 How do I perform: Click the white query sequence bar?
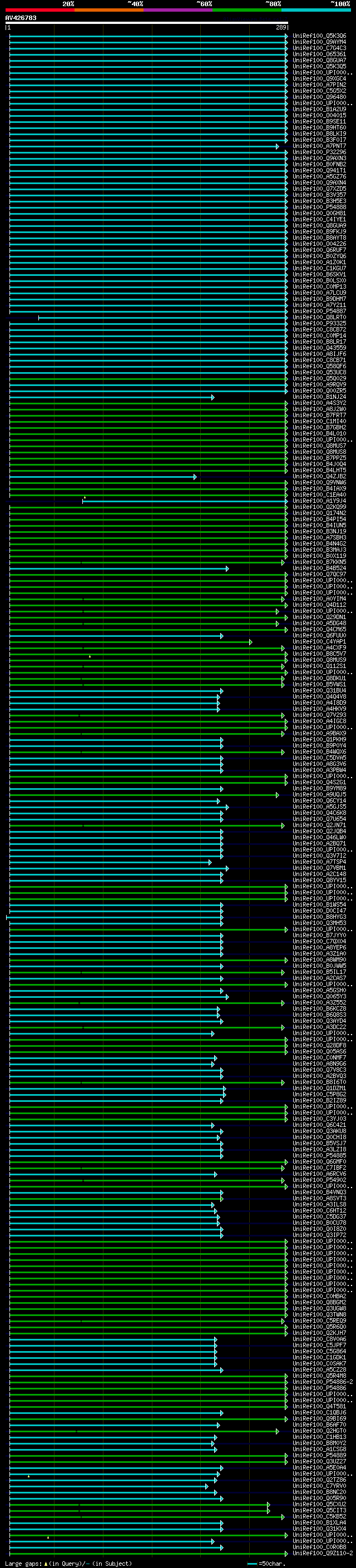(147, 23)
